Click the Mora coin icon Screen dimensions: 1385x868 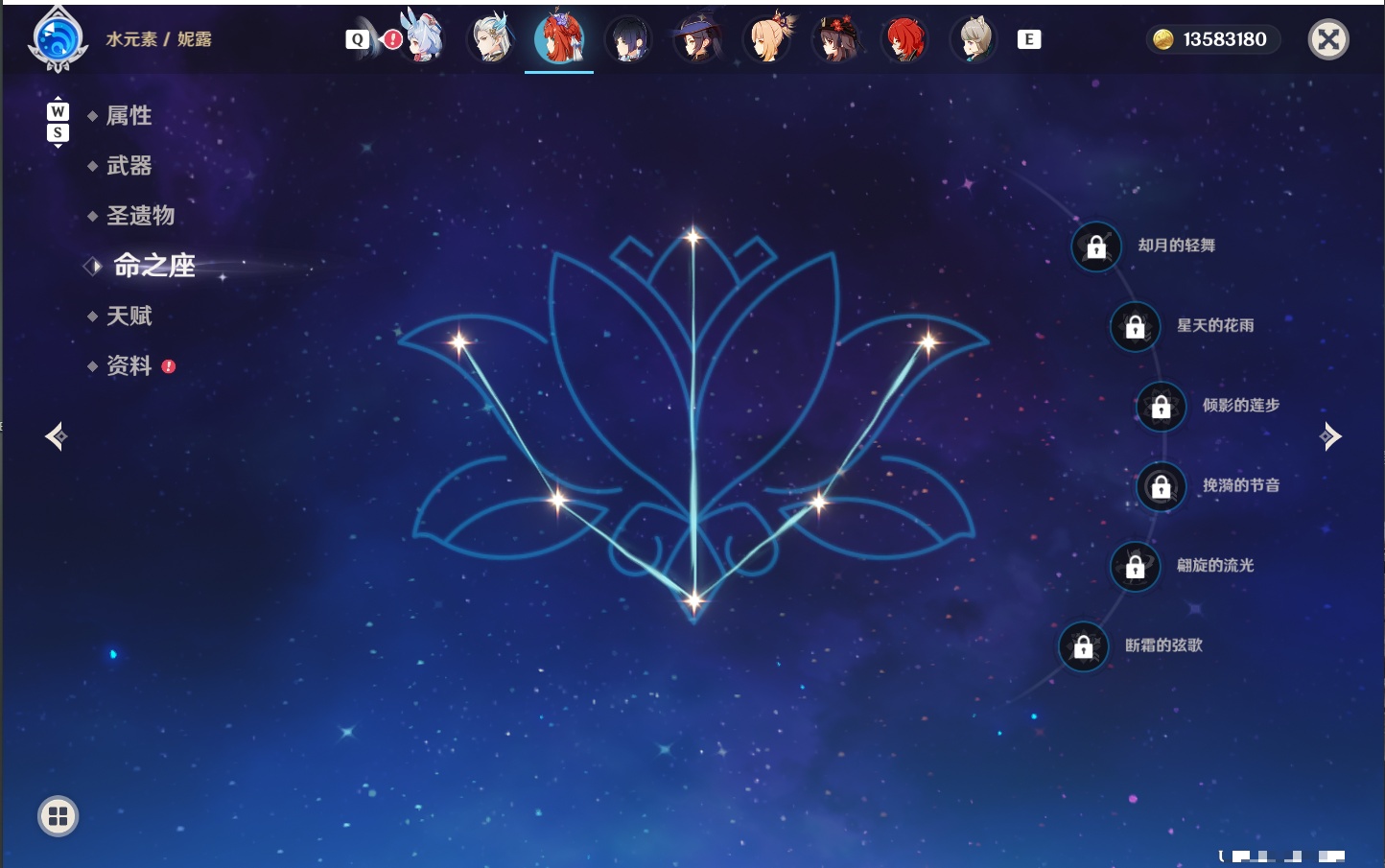tap(1163, 39)
